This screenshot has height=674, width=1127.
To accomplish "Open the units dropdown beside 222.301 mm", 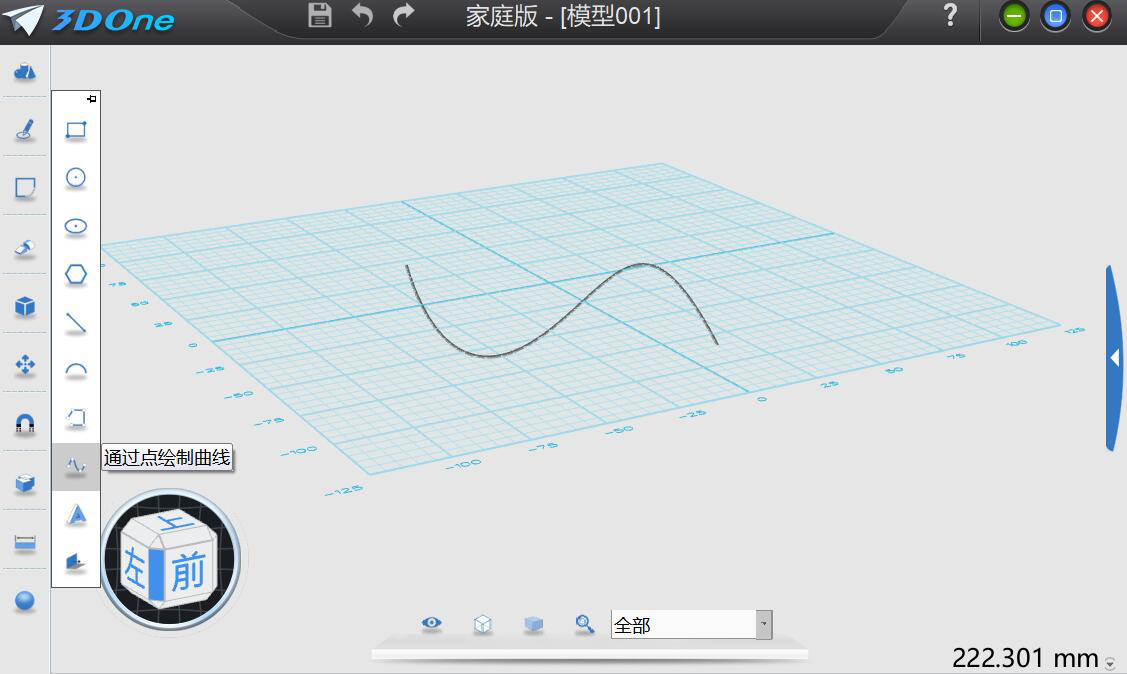I will (1110, 663).
